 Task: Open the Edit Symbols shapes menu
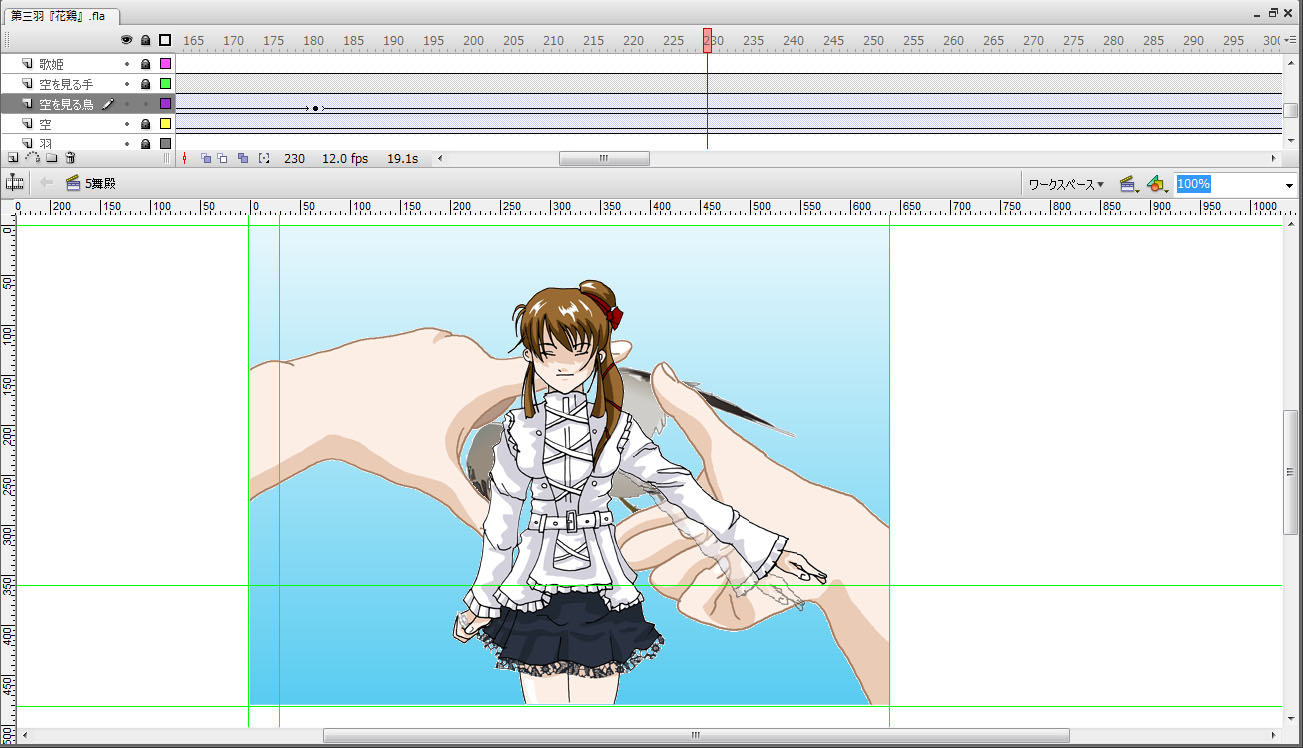click(x=1156, y=184)
